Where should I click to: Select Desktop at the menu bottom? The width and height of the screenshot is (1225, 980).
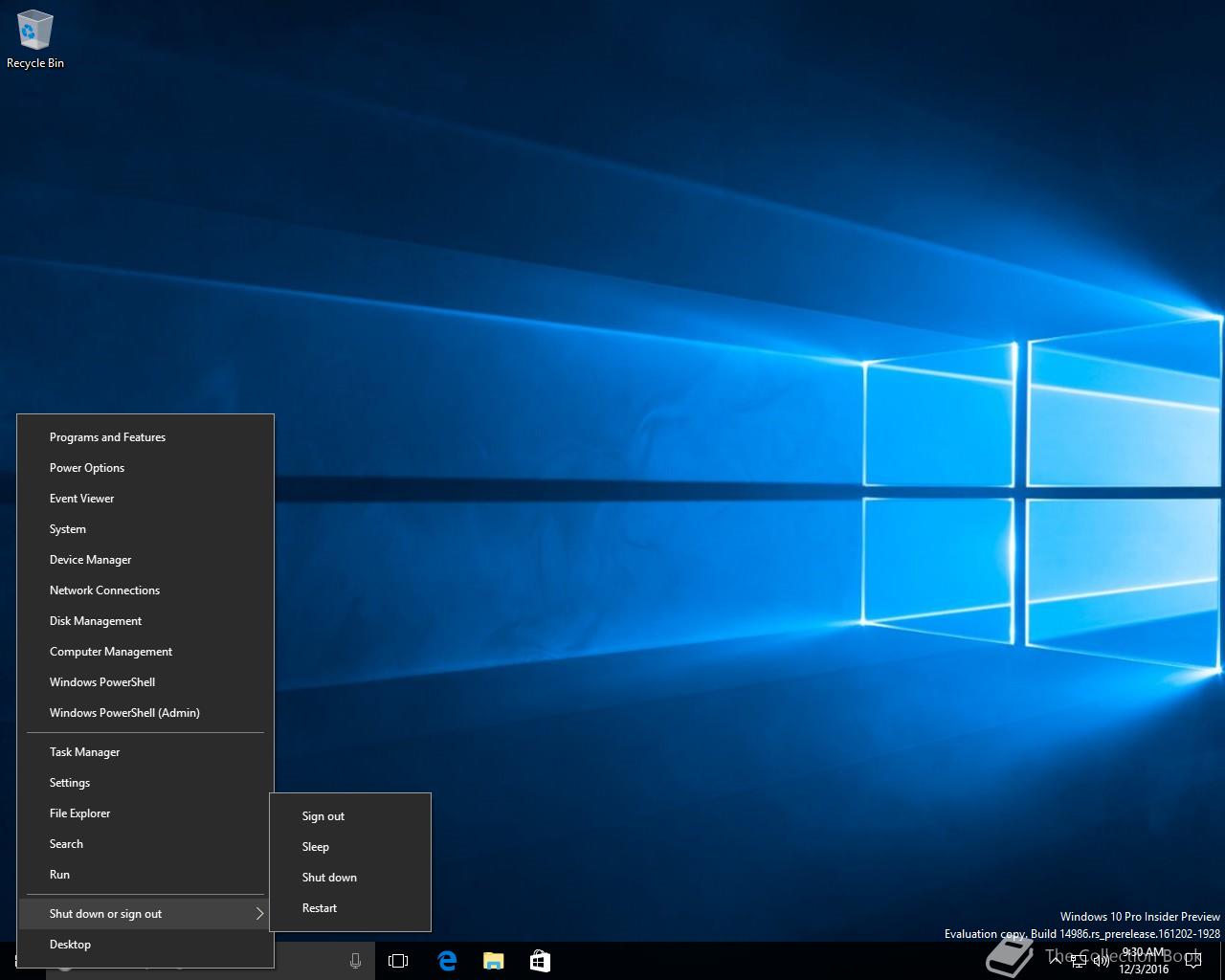145,945
